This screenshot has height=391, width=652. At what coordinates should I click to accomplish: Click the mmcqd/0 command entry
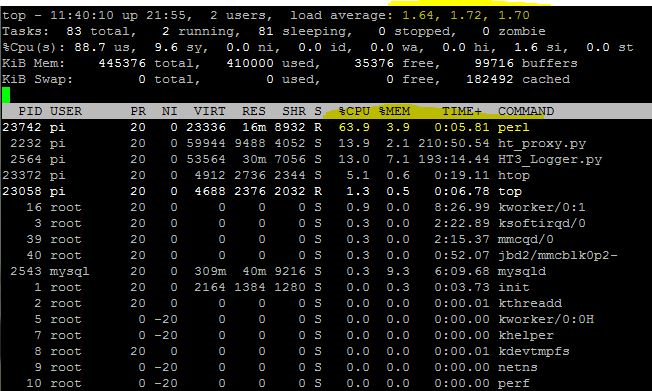[526, 239]
